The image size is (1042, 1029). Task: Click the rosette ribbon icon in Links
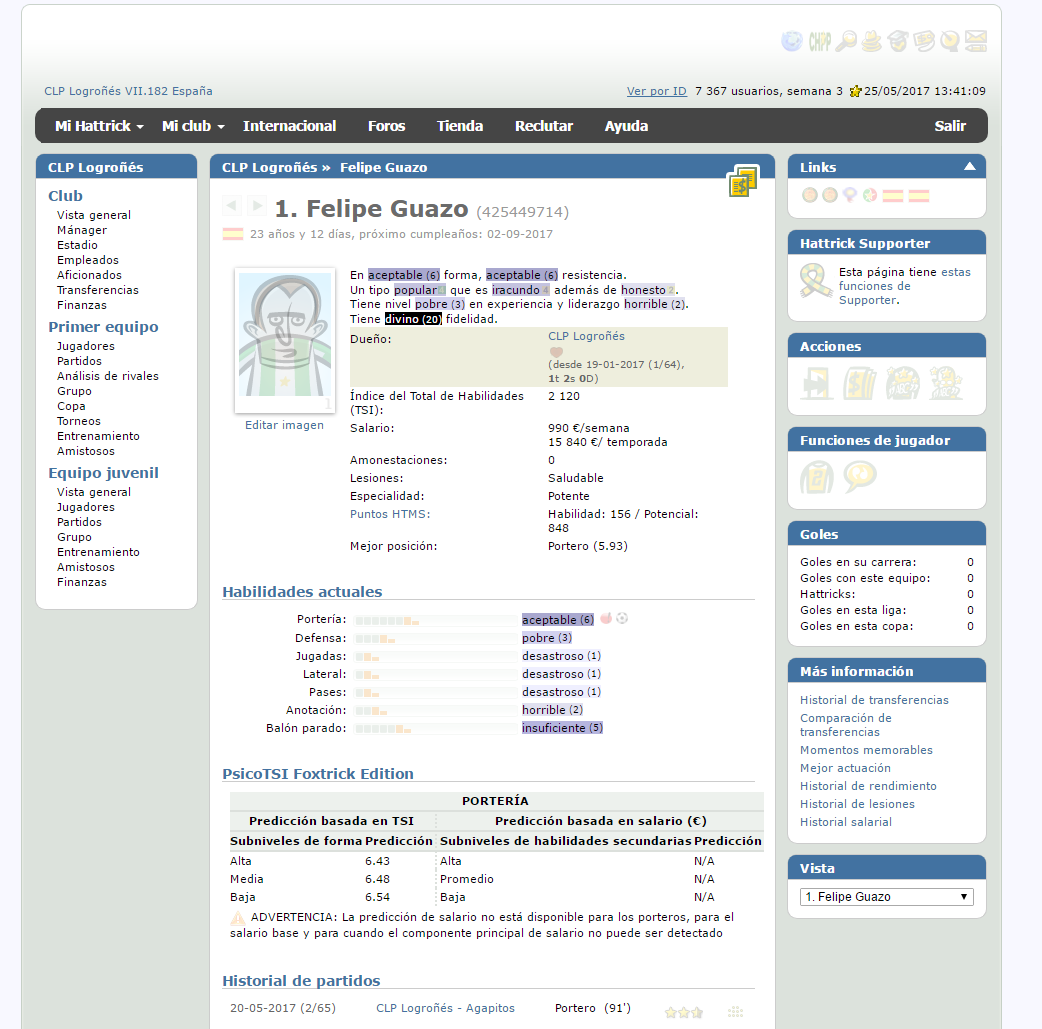click(x=849, y=195)
